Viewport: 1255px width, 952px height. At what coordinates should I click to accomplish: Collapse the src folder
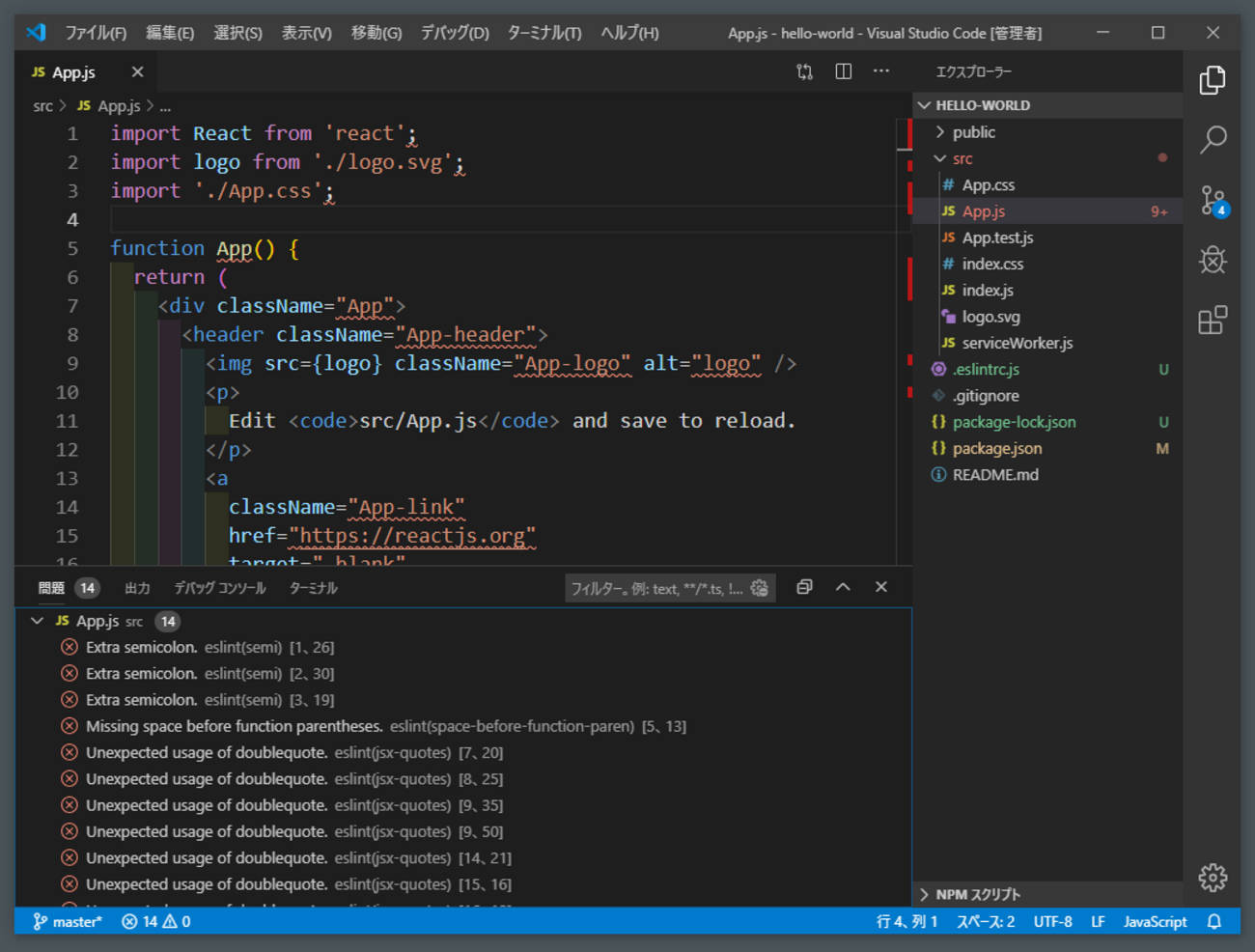click(962, 158)
